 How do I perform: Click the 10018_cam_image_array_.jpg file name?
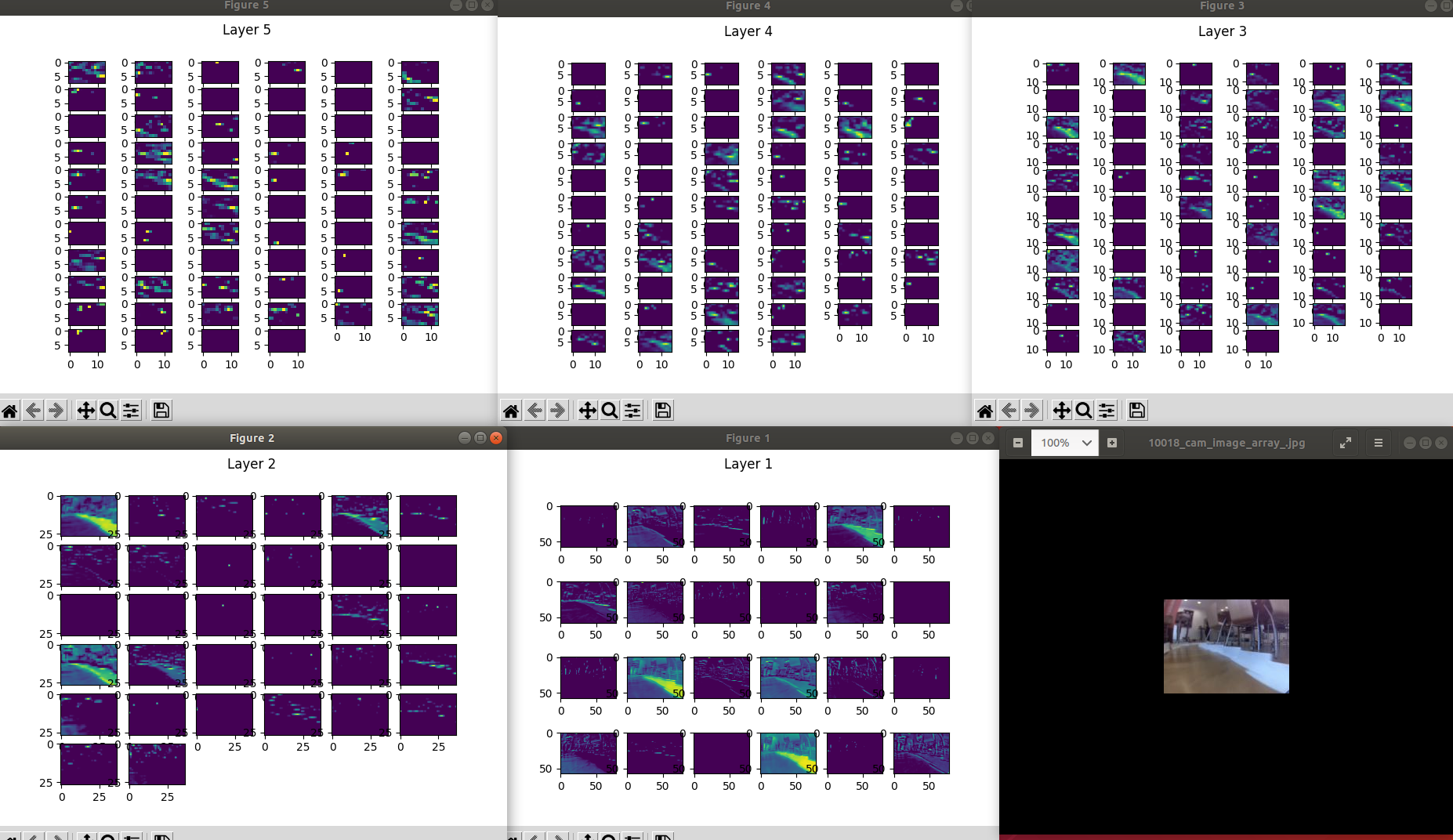[1227, 443]
